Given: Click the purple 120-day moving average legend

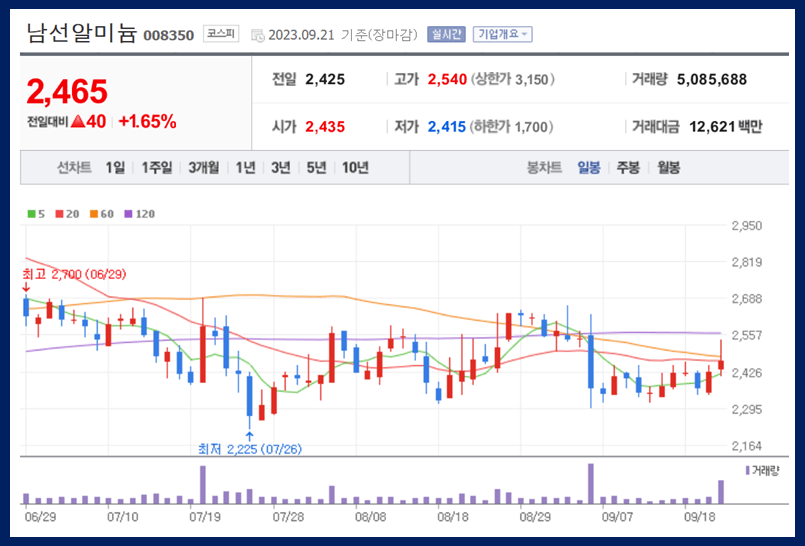Looking at the screenshot, I should (140, 214).
